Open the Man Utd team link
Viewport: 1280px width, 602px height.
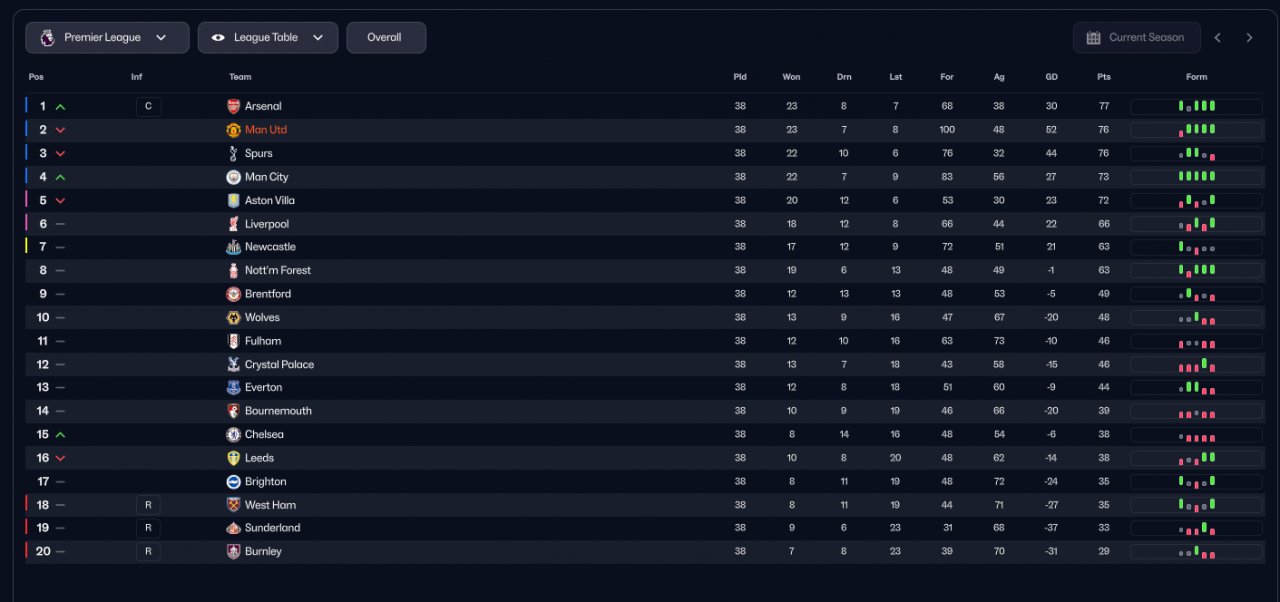click(x=266, y=130)
